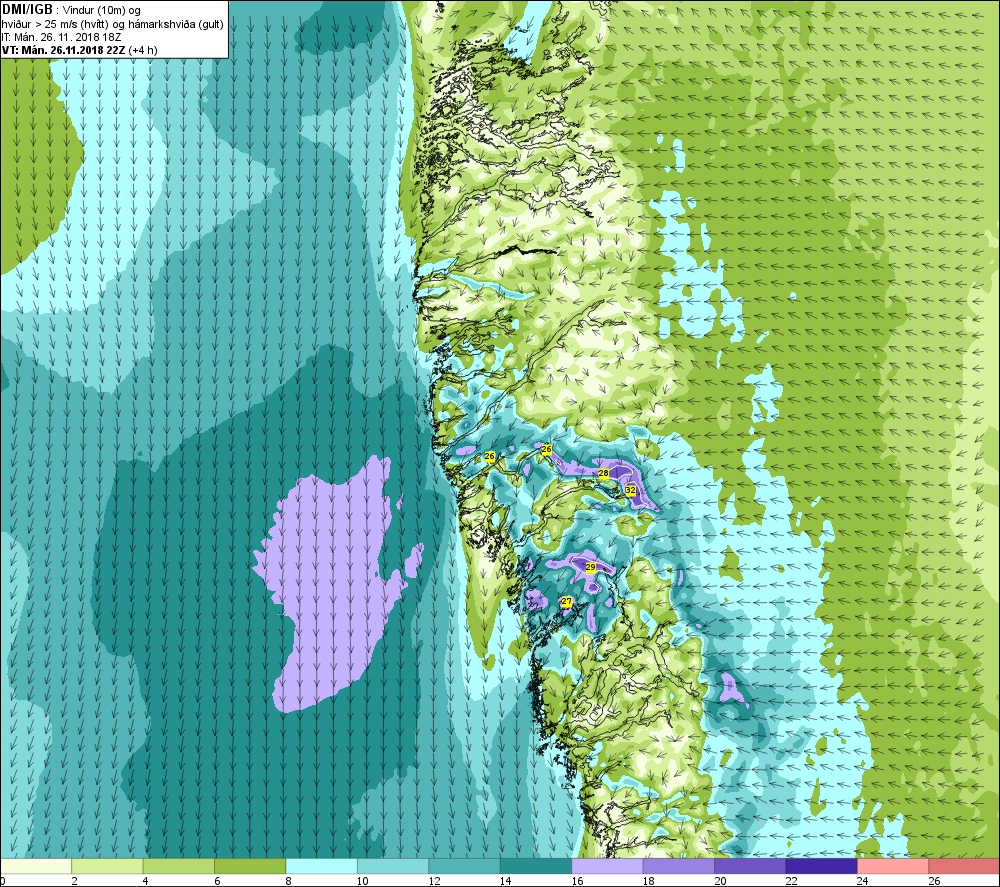
Task: Select the 2–4 light green legend swatch
Action: point(107,866)
